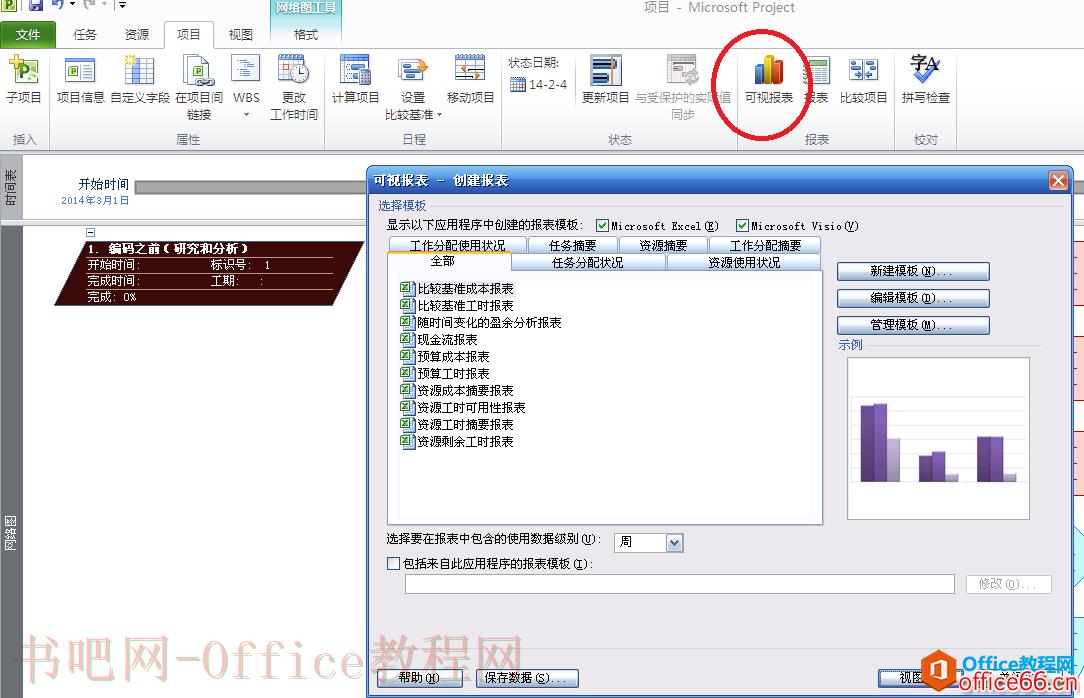Select 资源工时摘要报表 template
The width and height of the screenshot is (1084, 698).
tap(457, 424)
